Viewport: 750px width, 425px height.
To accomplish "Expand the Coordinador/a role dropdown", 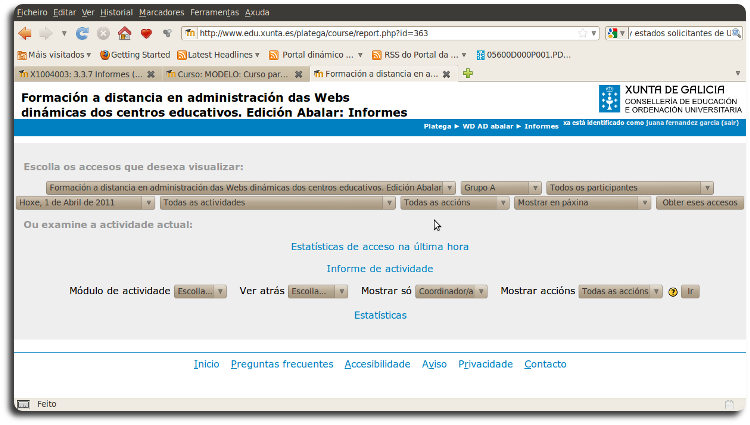I will (x=451, y=292).
